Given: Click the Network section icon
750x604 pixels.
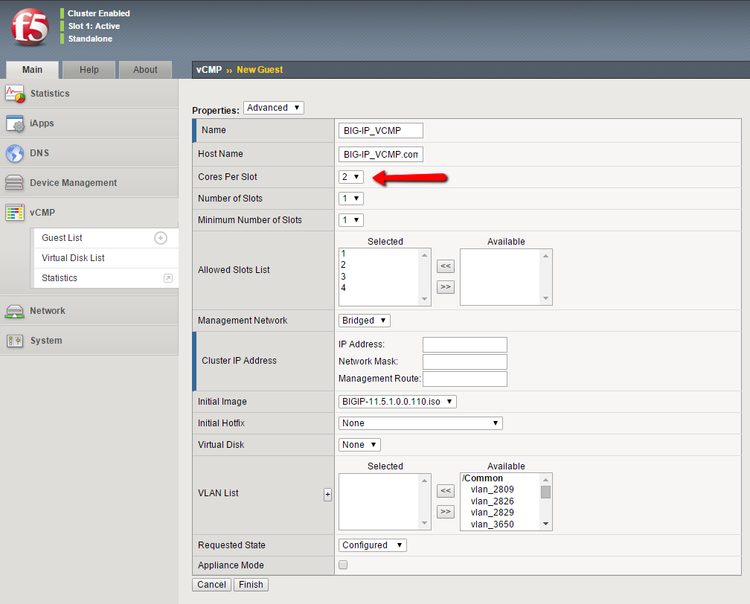Looking at the screenshot, I should 15,311.
